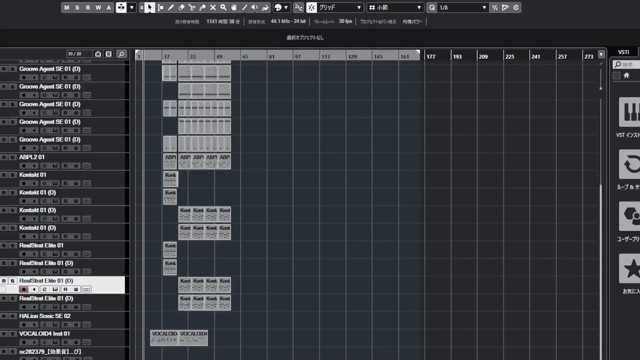
Task: Click ruler at bar 193
Action: (x=457, y=56)
